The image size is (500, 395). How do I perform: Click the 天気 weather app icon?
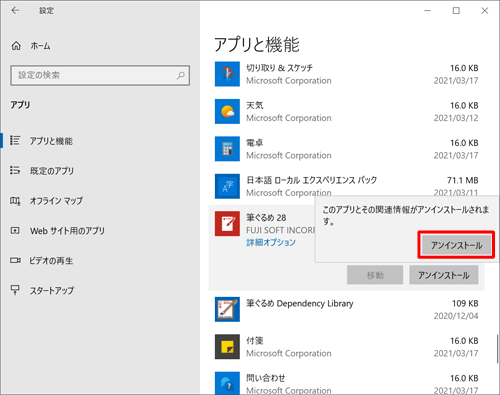pos(227,111)
